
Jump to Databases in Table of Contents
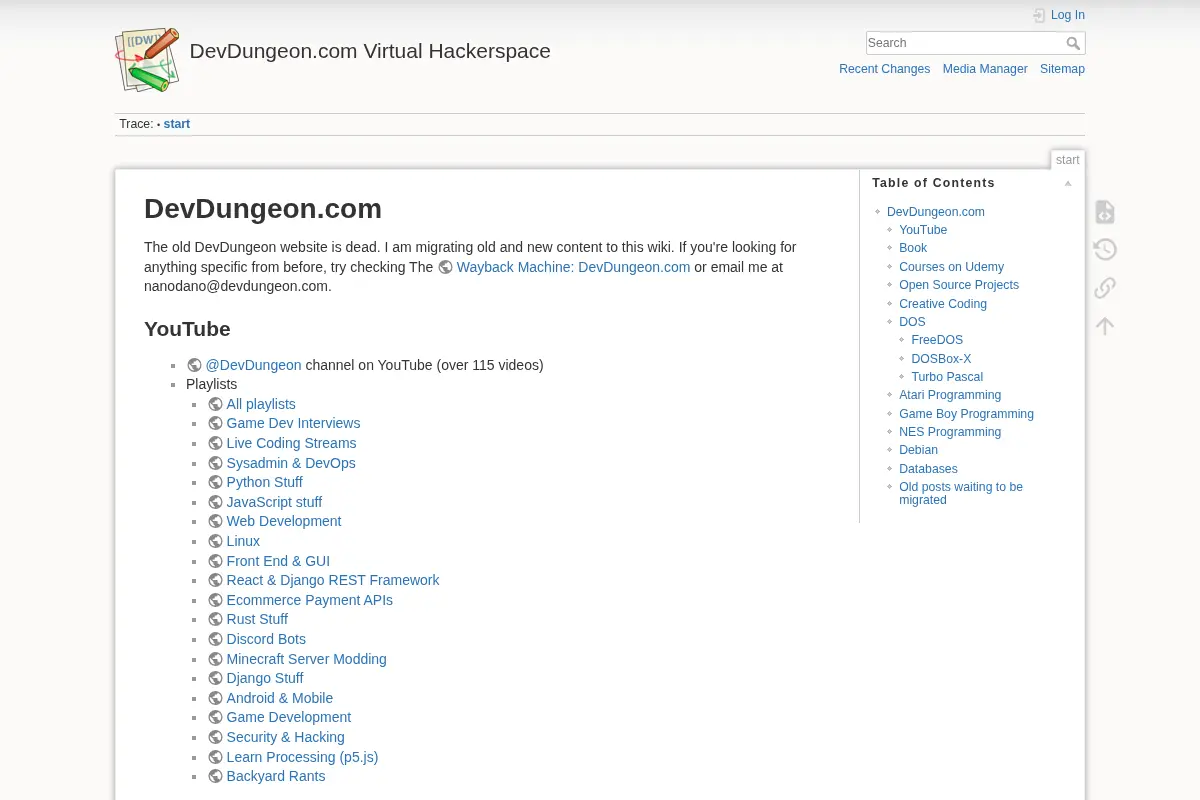(928, 469)
